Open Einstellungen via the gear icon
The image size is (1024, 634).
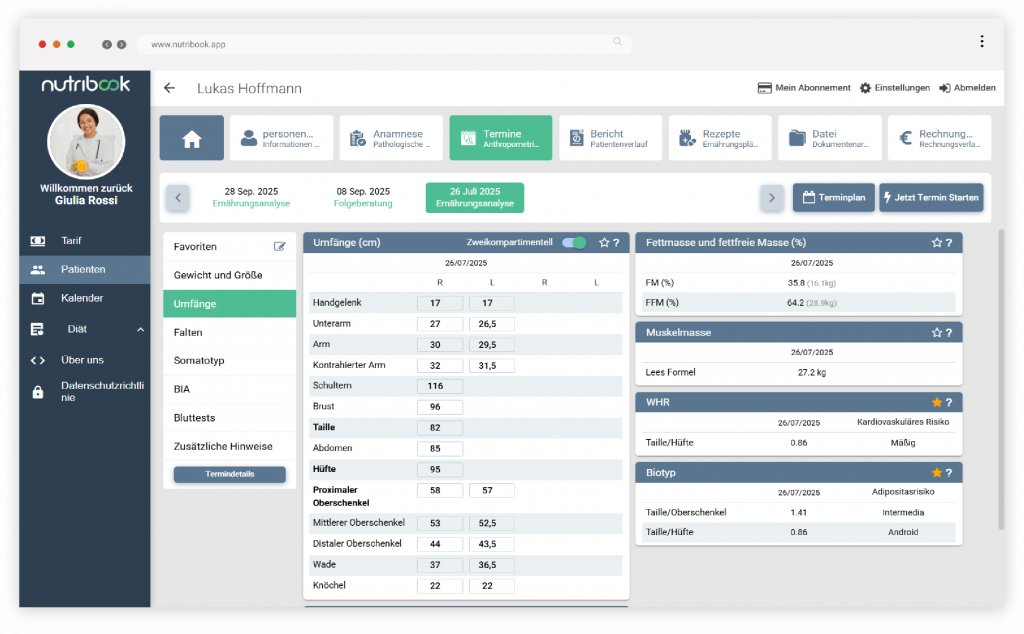tap(865, 88)
